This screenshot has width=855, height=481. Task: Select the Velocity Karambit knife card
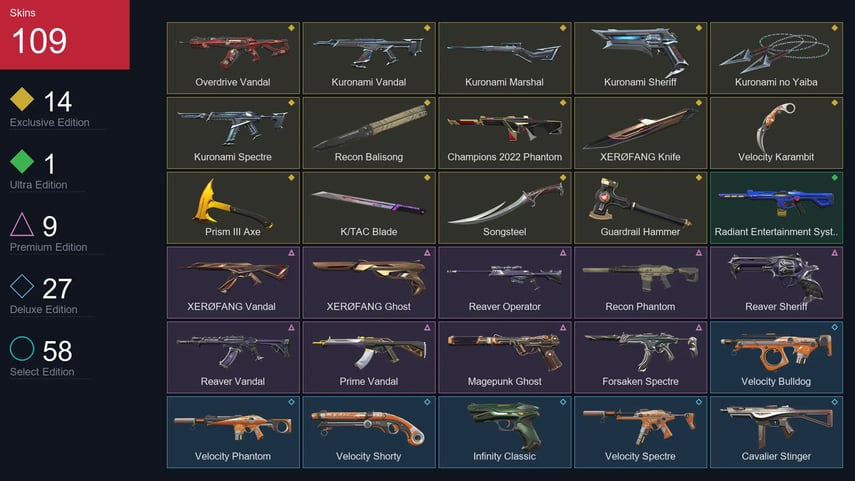click(776, 133)
